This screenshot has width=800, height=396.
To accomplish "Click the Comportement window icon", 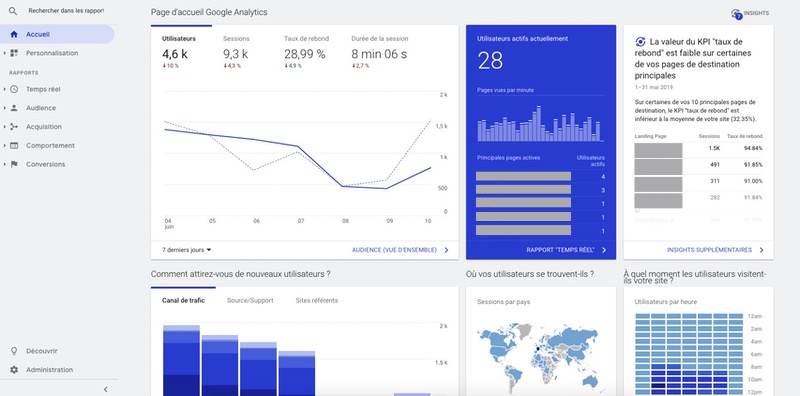I will pos(14,145).
